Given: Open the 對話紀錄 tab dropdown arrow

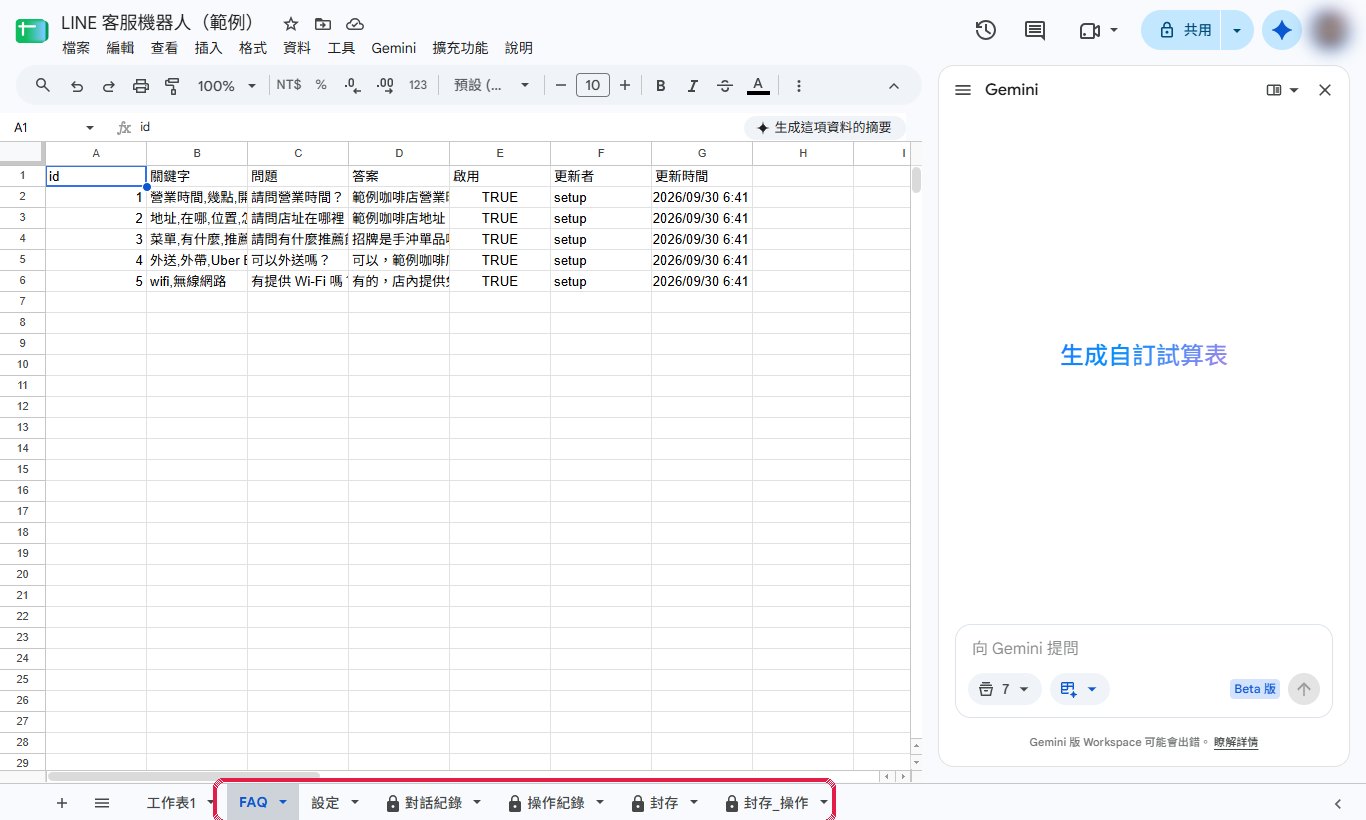Looking at the screenshot, I should pyautogui.click(x=477, y=802).
